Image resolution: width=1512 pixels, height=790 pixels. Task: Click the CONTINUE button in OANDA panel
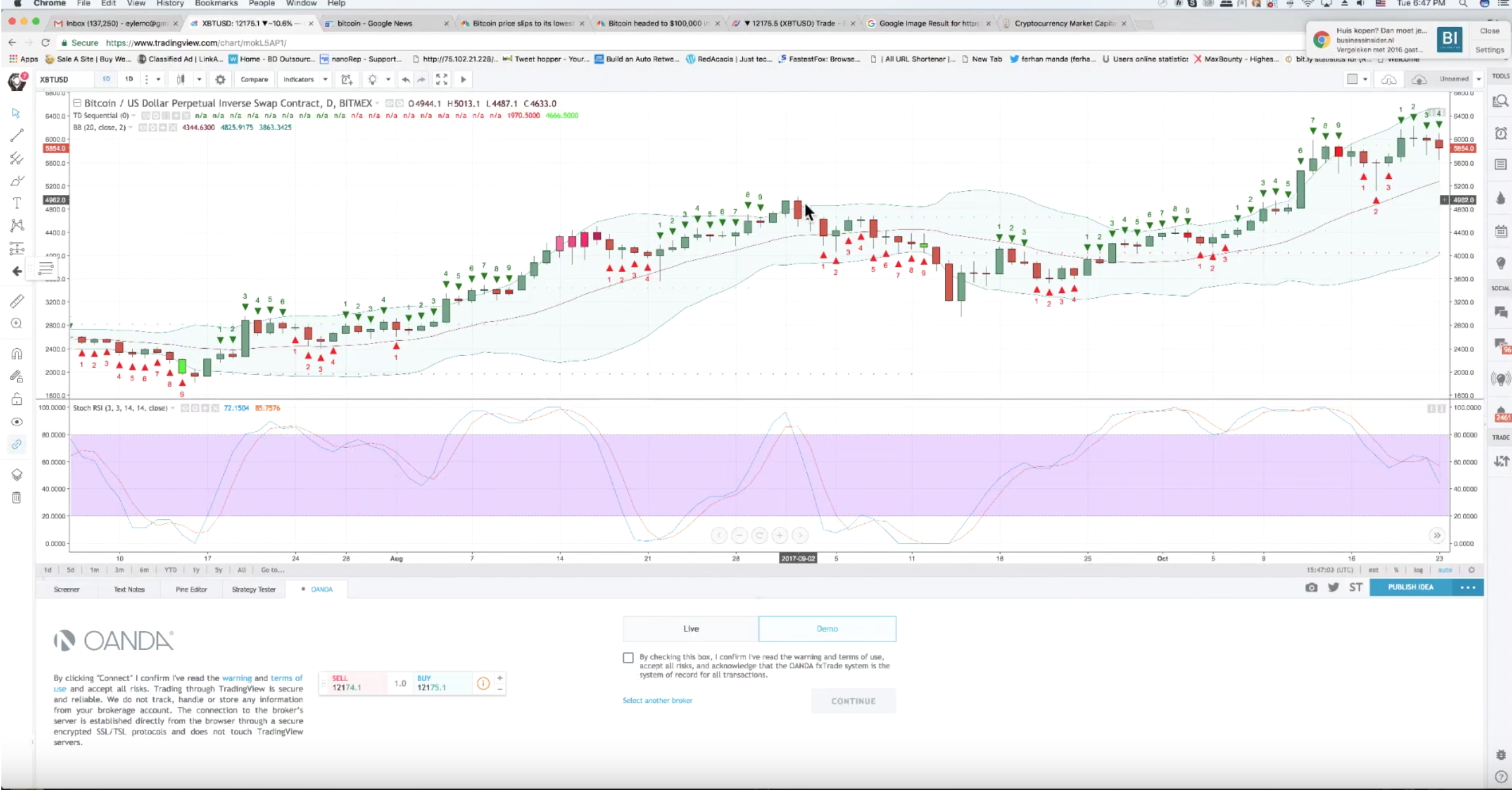pos(854,700)
